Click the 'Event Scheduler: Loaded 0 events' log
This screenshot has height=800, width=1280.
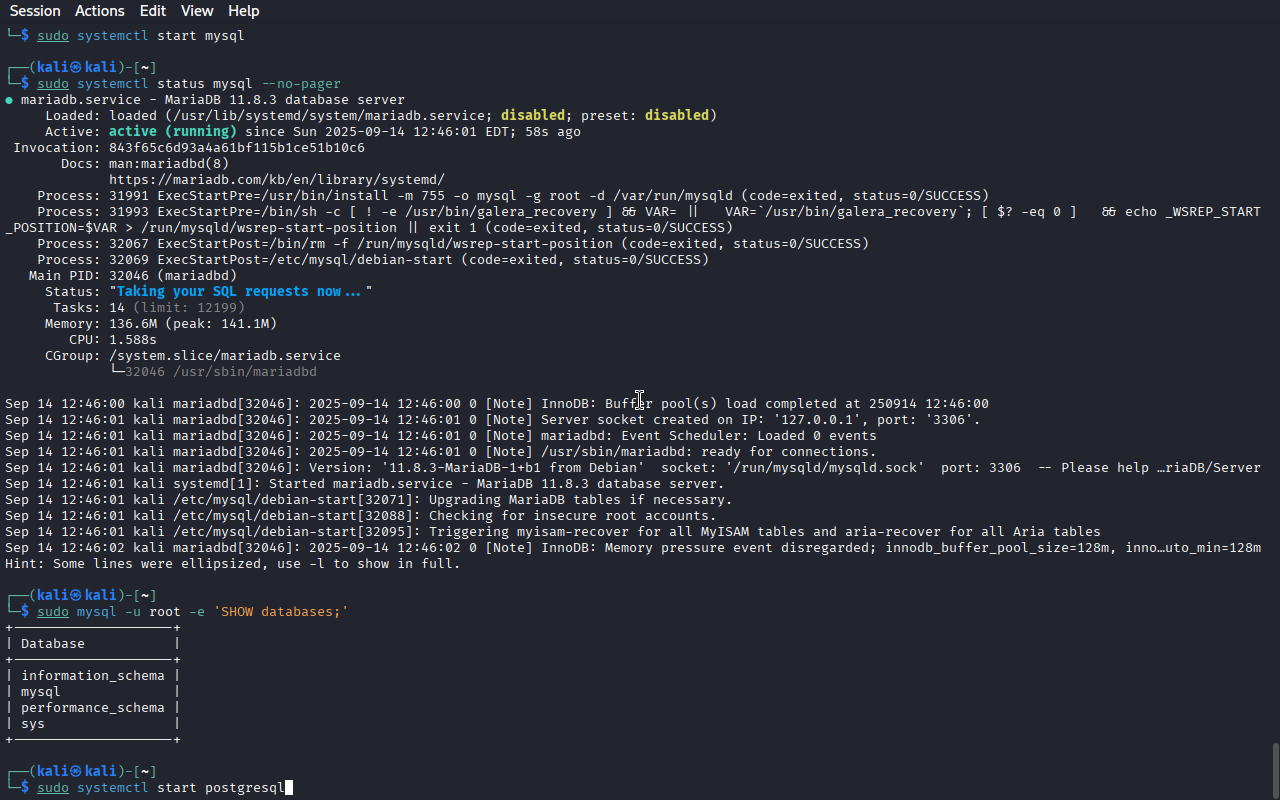point(441,435)
